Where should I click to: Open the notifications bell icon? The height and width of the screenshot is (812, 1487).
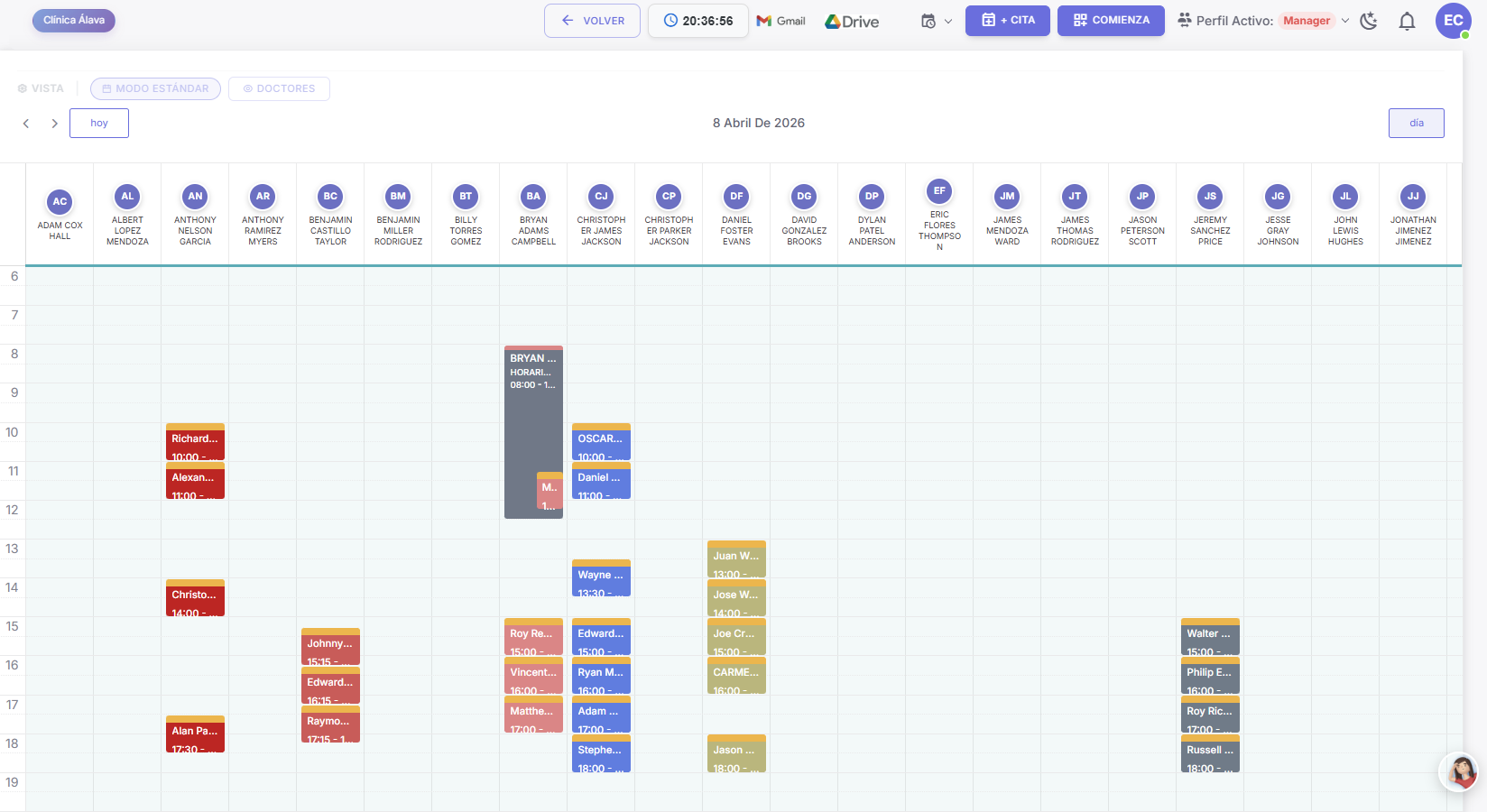(x=1407, y=21)
